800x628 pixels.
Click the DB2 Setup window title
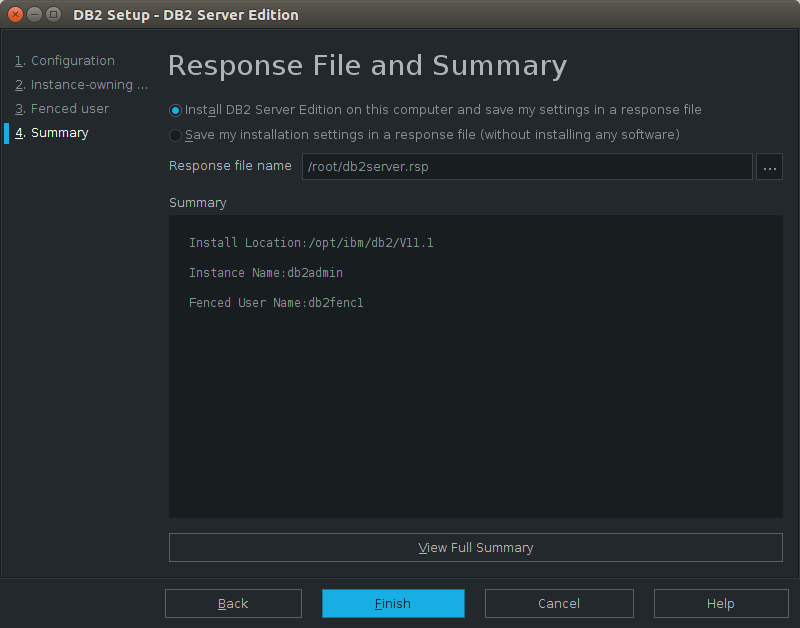point(186,15)
